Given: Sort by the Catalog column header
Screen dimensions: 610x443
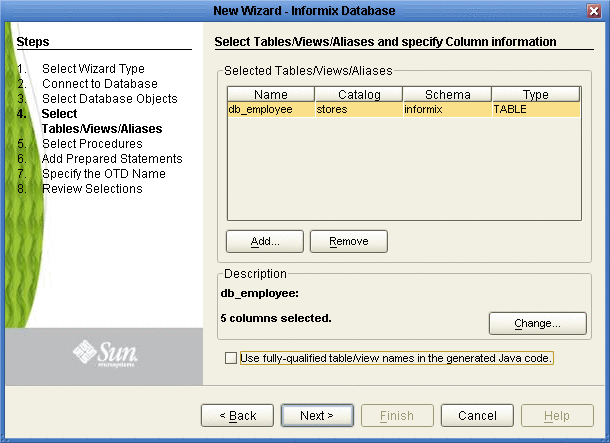Looking at the screenshot, I should tap(359, 95).
